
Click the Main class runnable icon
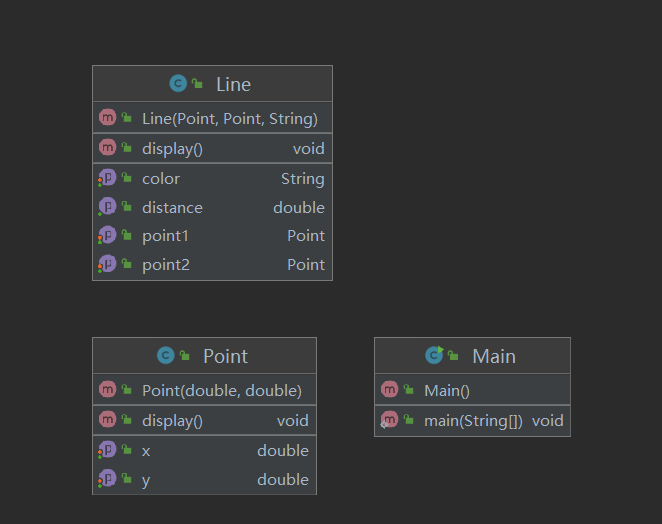pyautogui.click(x=434, y=356)
